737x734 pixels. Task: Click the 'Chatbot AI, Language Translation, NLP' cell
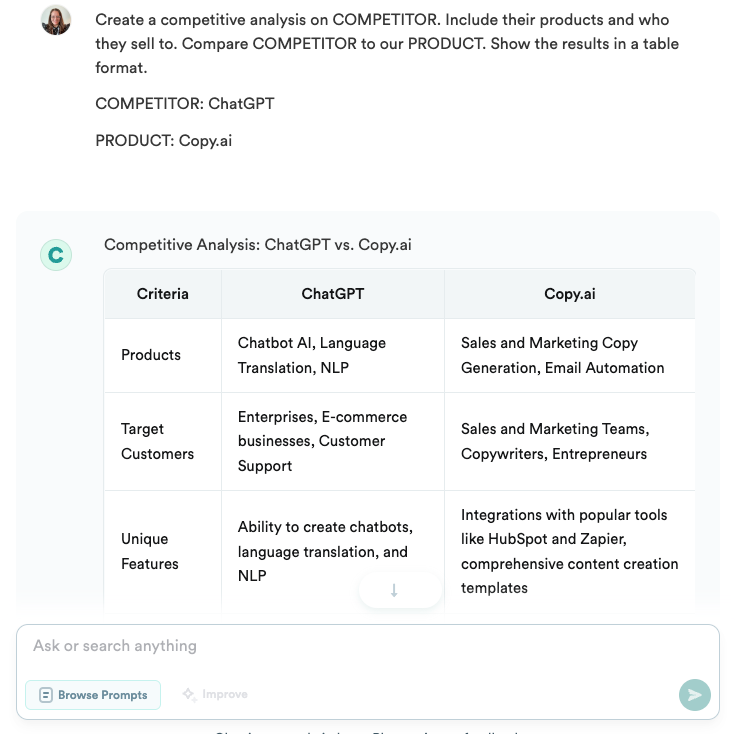click(x=312, y=355)
